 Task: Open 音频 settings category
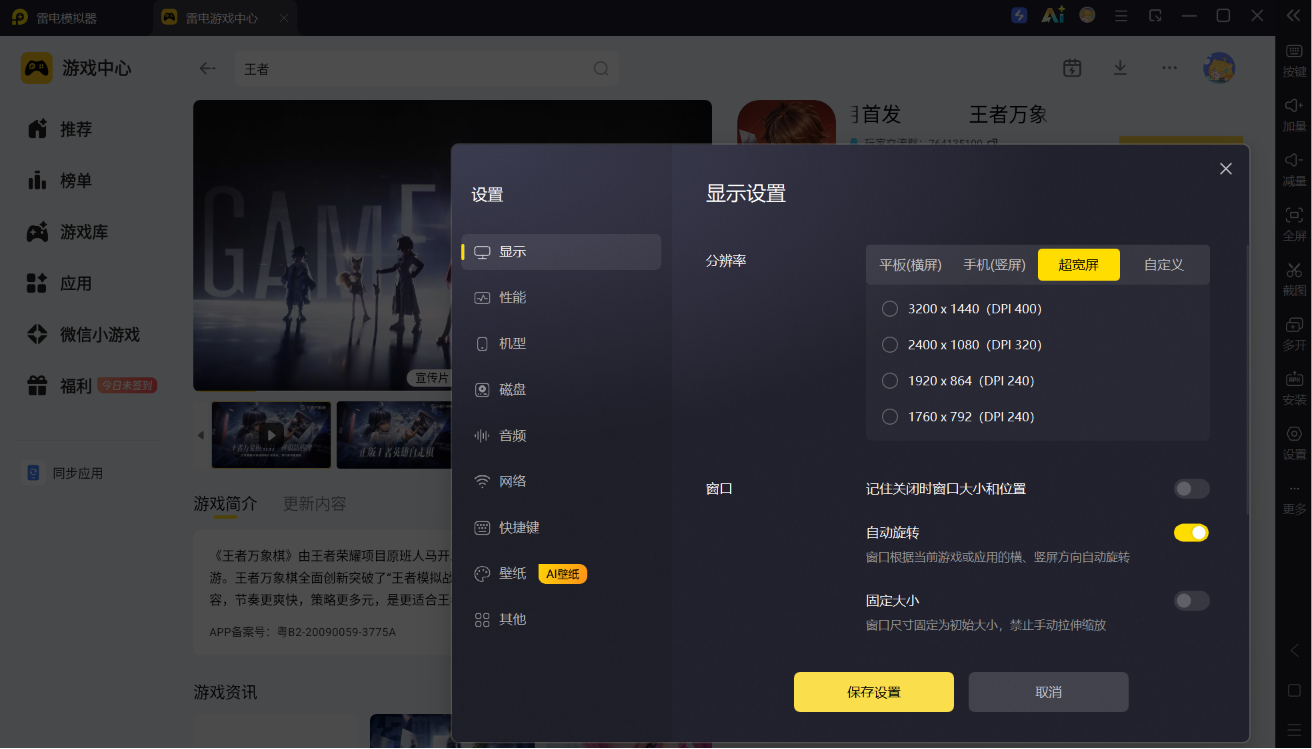pos(561,436)
